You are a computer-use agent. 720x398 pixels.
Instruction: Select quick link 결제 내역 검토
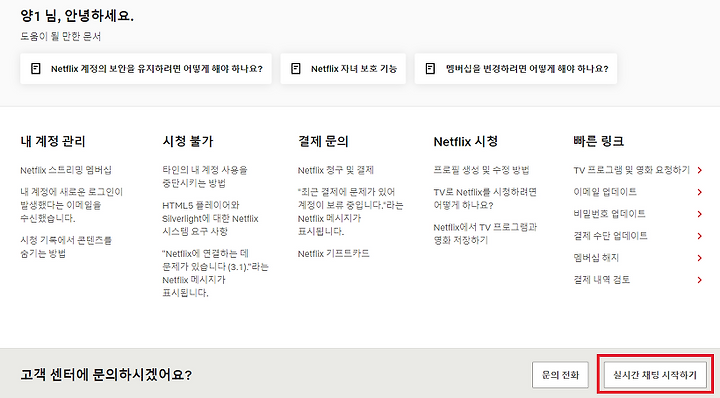[x=602, y=280]
